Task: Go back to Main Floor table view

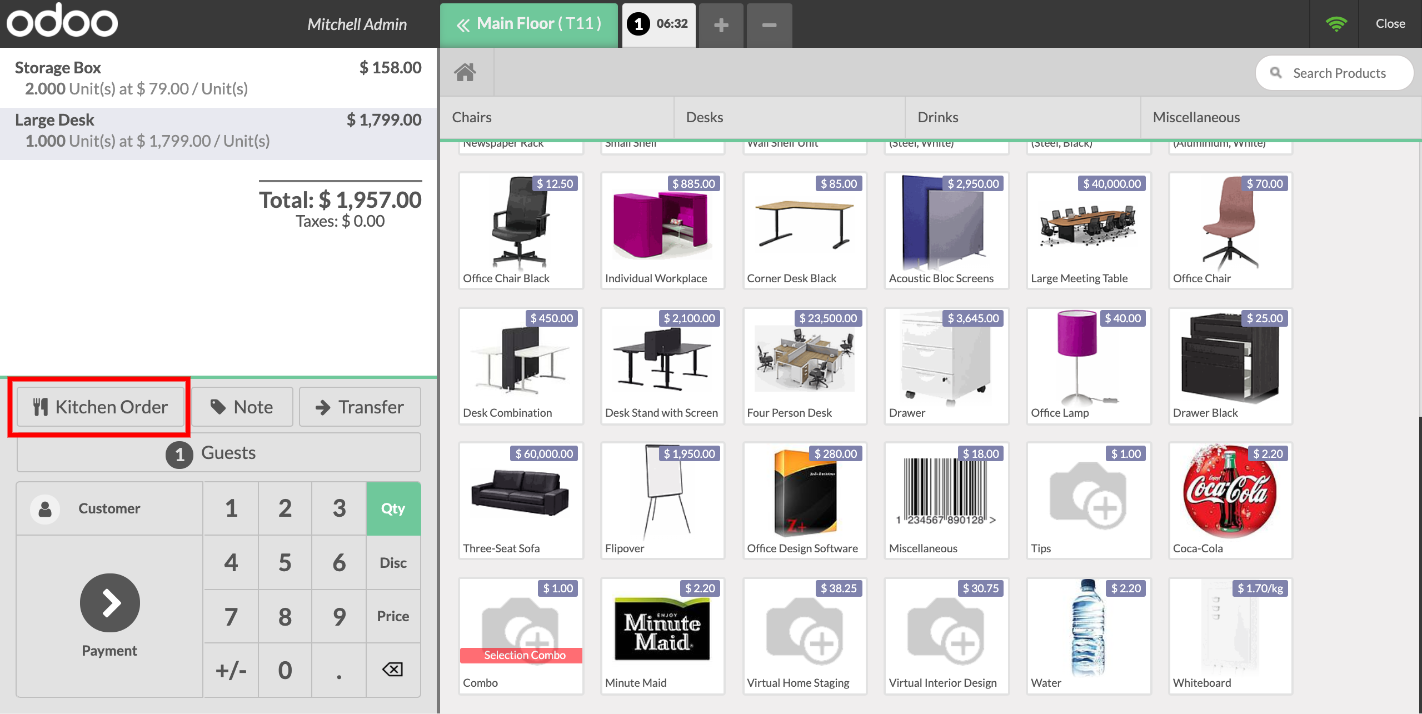Action: pos(529,24)
